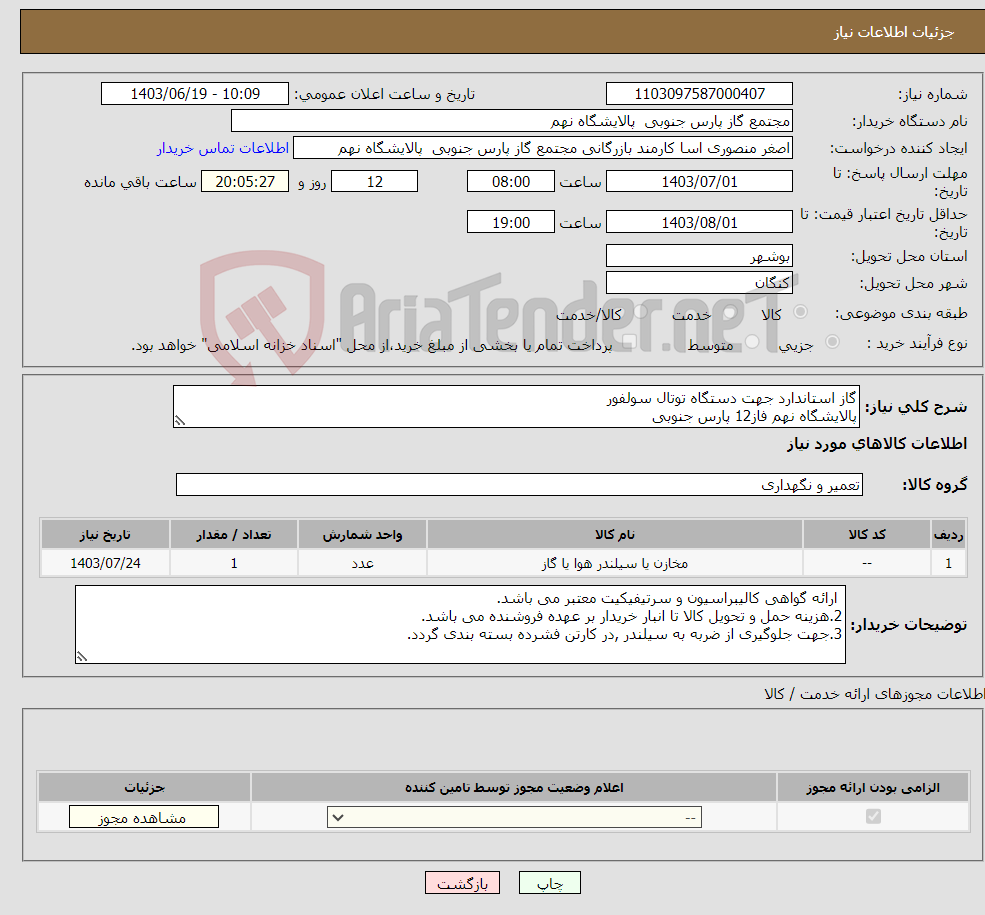
Task: Click the مشاهده مجوز button
Action: pos(144,817)
